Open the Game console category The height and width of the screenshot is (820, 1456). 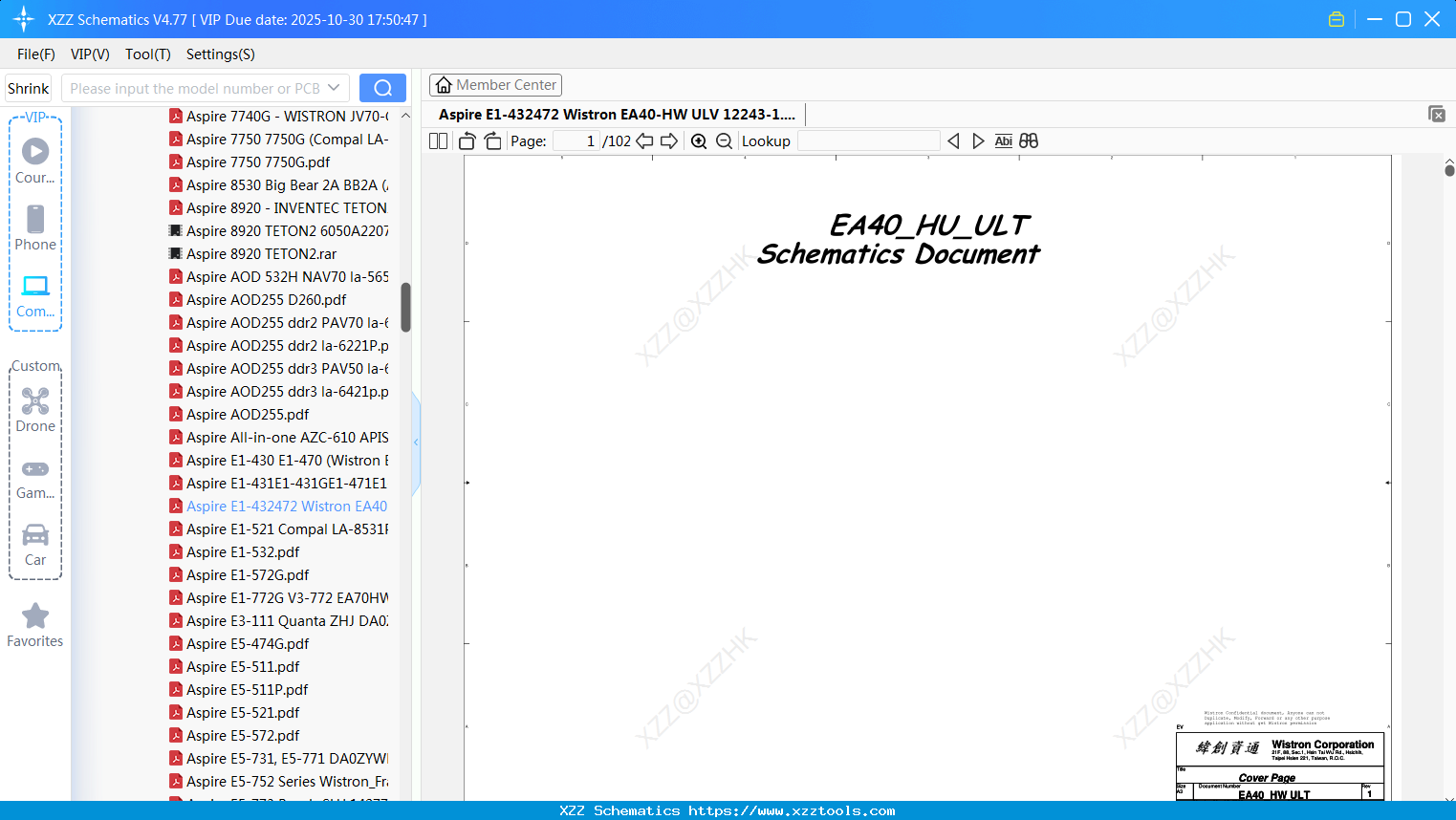(35, 478)
